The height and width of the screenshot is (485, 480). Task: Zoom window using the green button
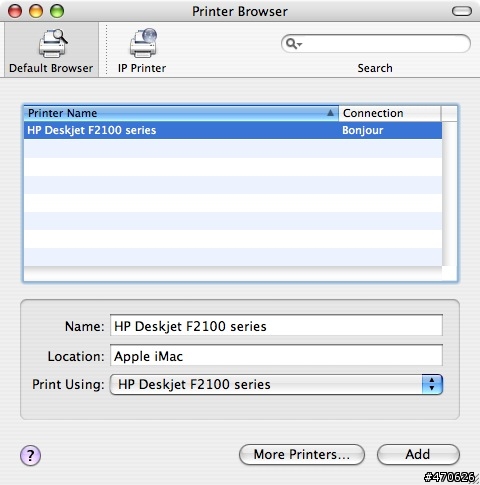click(x=57, y=11)
